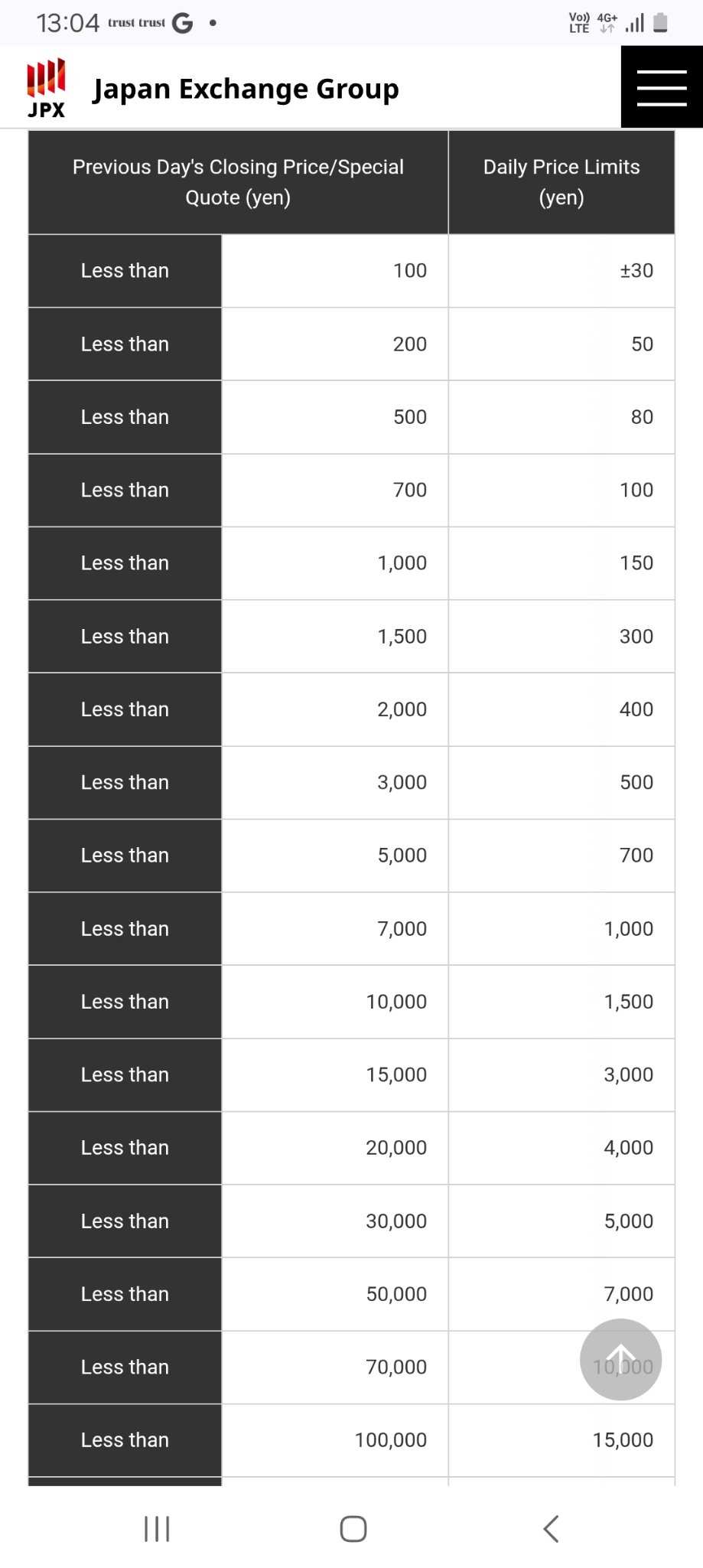Click the Japan Exchange Group title
Viewport: 703px width, 1568px height.
(246, 89)
